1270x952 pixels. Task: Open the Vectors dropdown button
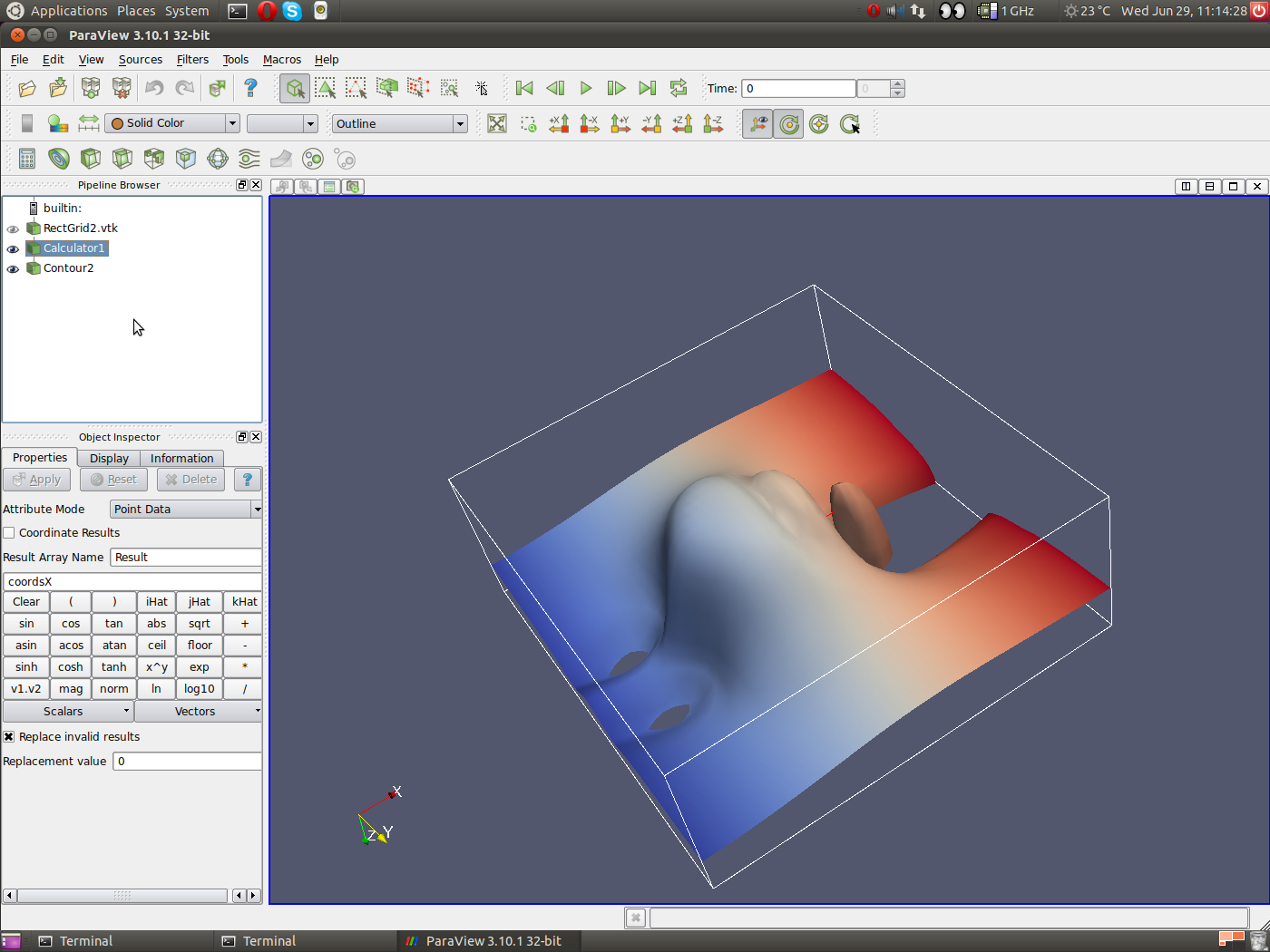point(199,712)
